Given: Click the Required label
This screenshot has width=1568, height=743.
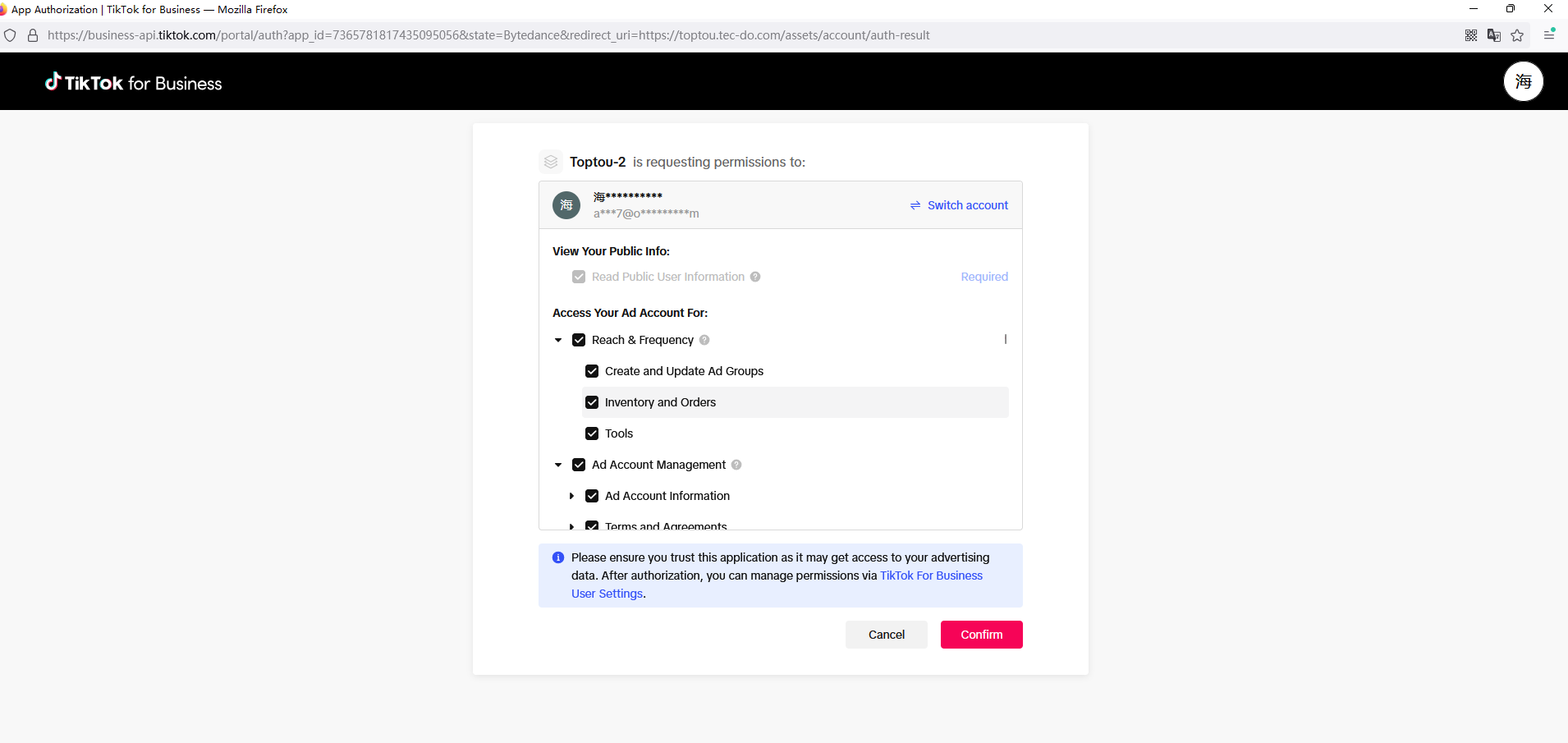Looking at the screenshot, I should pyautogui.click(x=984, y=277).
